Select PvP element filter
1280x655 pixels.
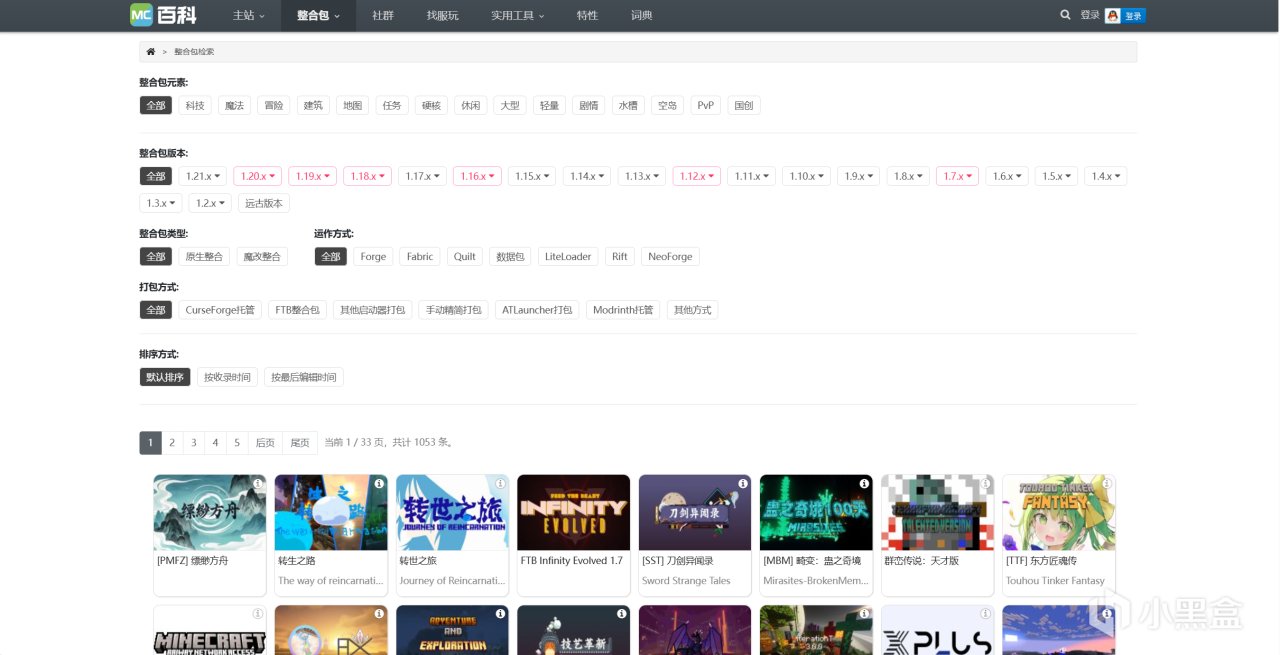pyautogui.click(x=706, y=105)
